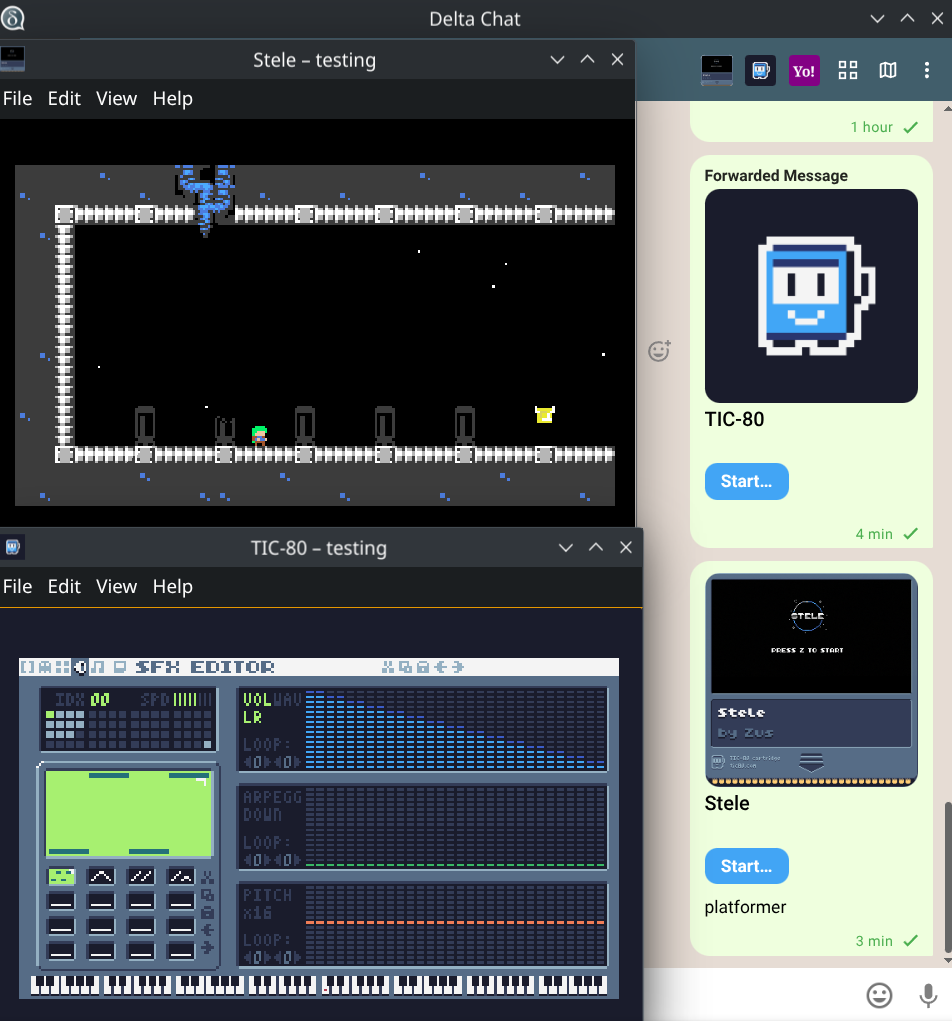Toggle the WAV mode in volume panel
952x1021 pixels.
click(x=287, y=700)
